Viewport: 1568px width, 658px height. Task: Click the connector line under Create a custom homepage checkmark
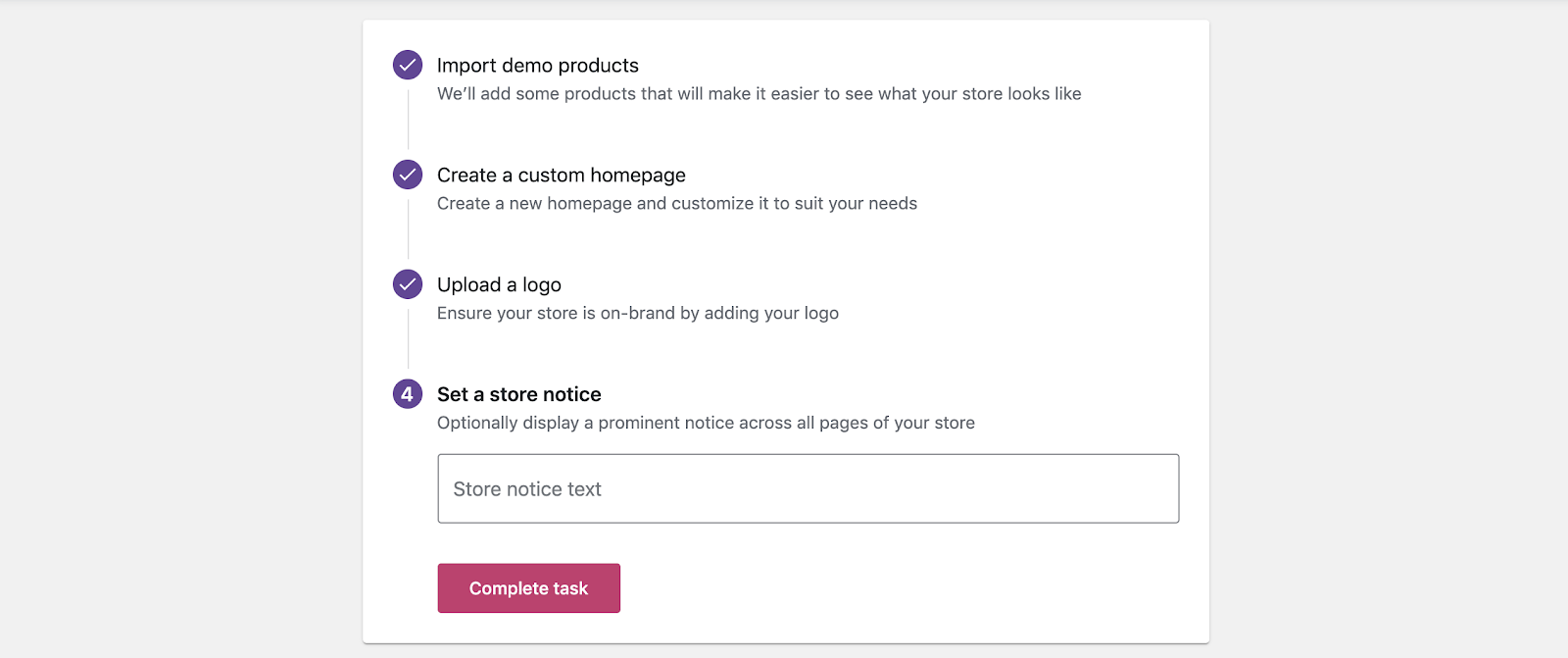pyautogui.click(x=408, y=229)
